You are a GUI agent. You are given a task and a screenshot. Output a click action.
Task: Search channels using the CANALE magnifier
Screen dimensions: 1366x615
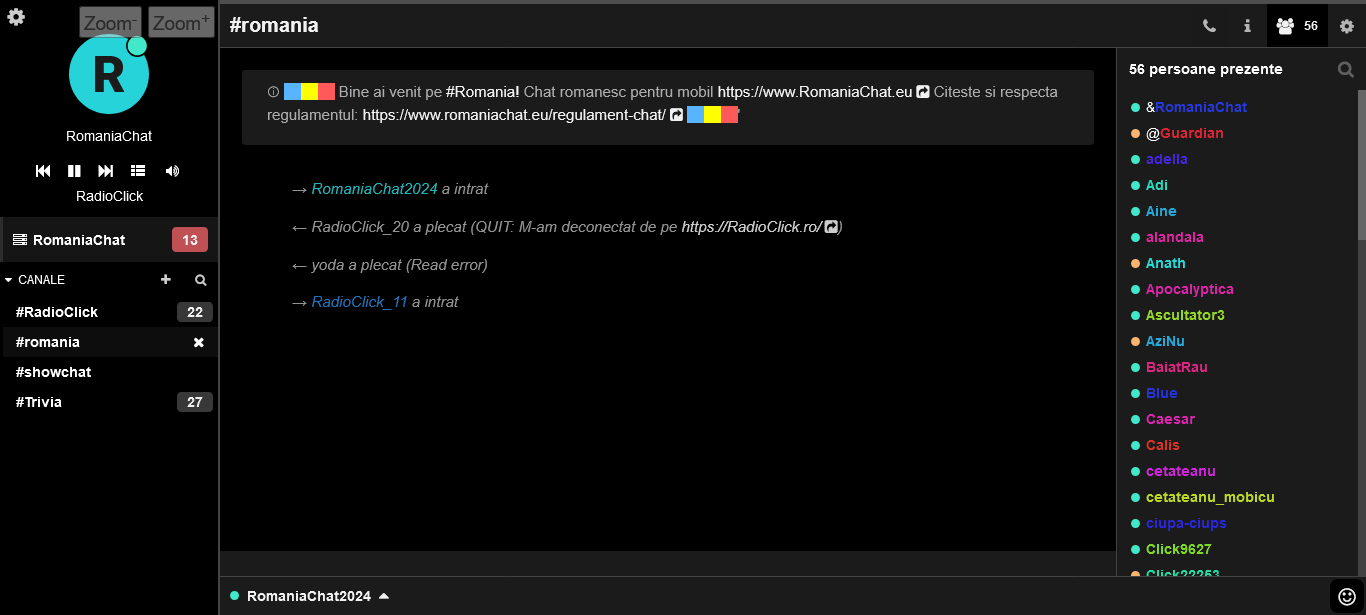[x=201, y=280]
